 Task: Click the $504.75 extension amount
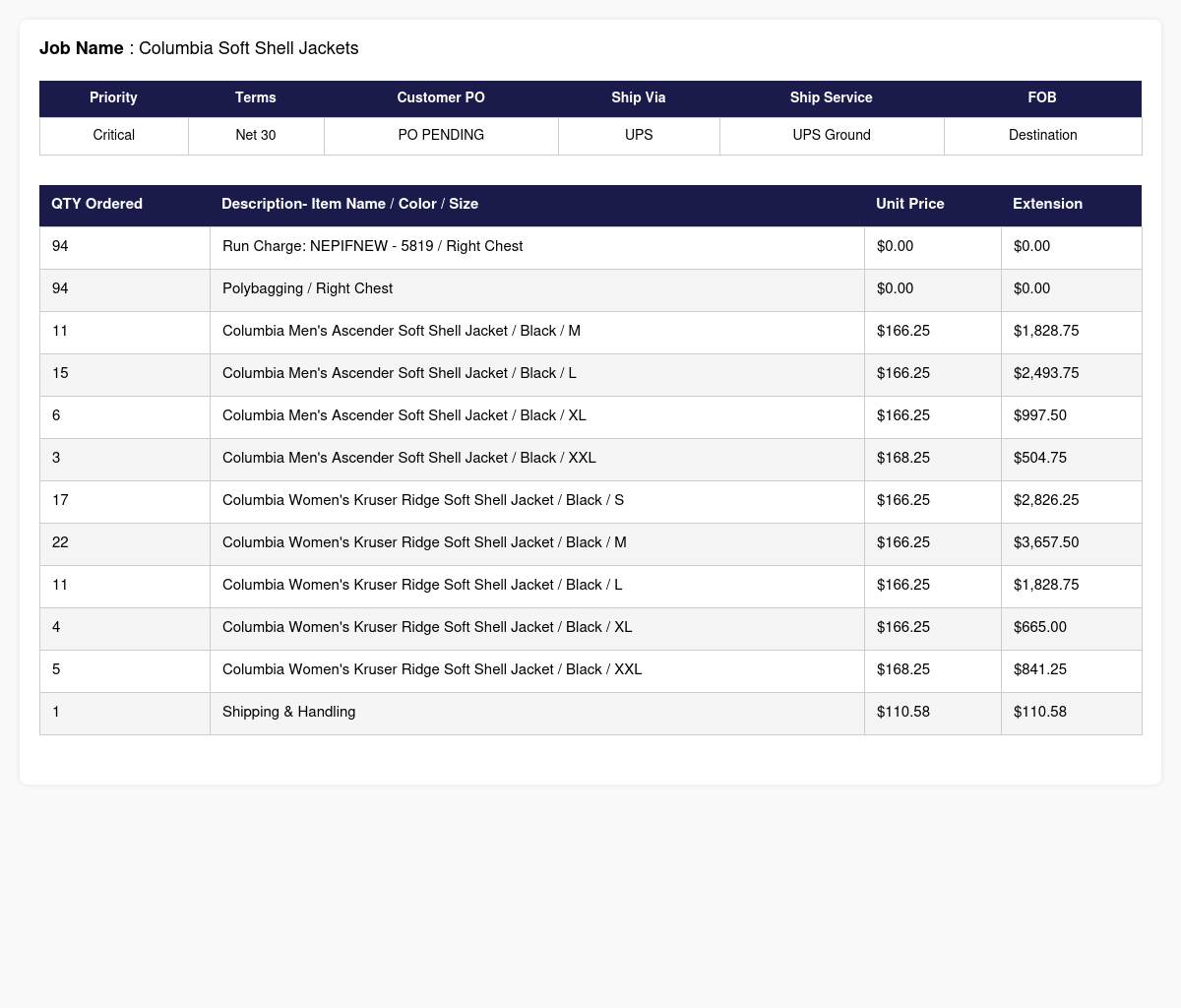(1072, 458)
